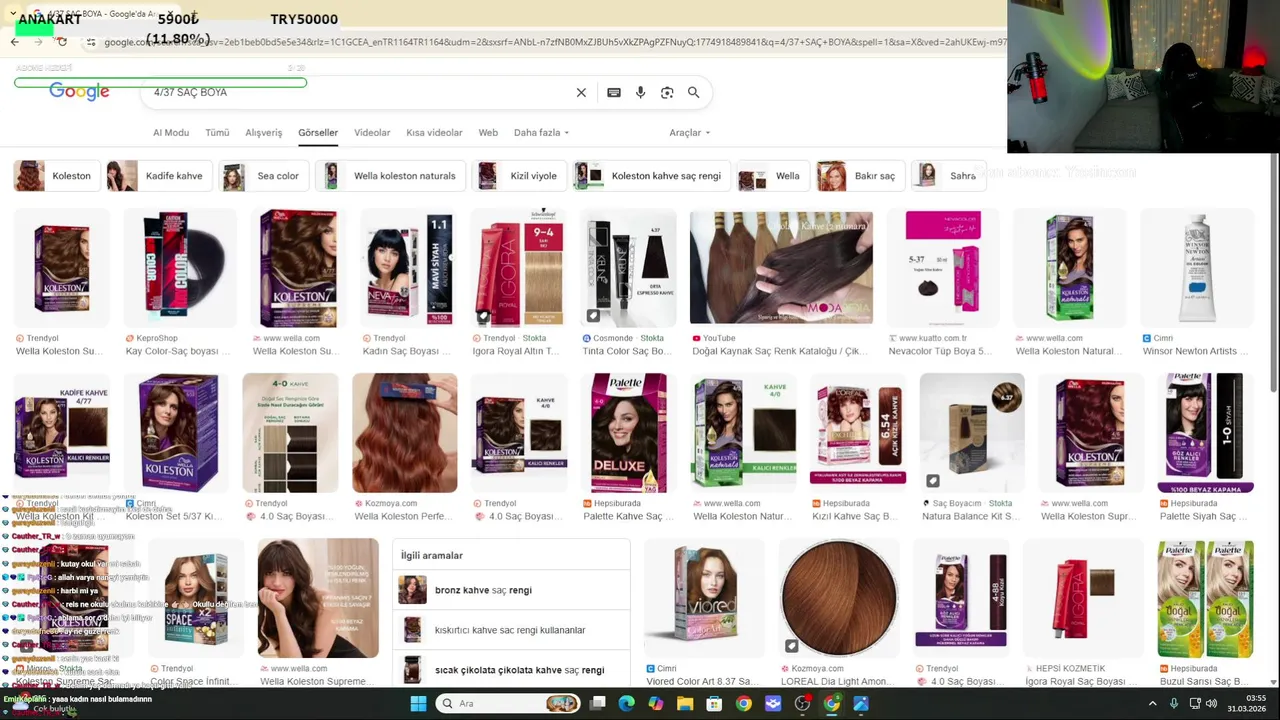This screenshot has height=720, width=1280.
Task: Search by image with the Lens camera icon
Action: point(667,92)
